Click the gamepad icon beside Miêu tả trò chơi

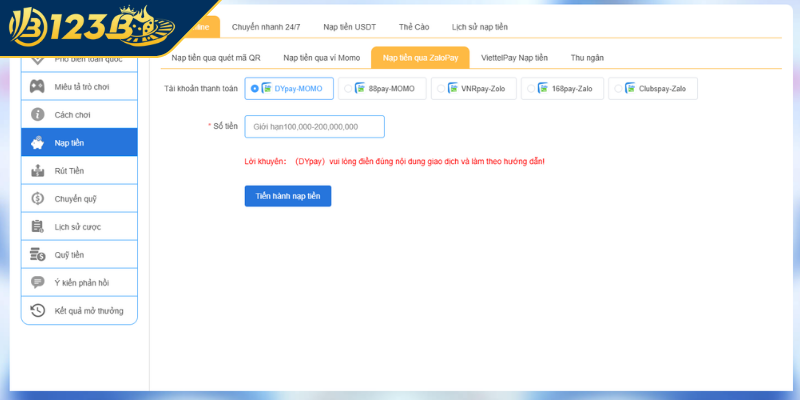point(38,86)
